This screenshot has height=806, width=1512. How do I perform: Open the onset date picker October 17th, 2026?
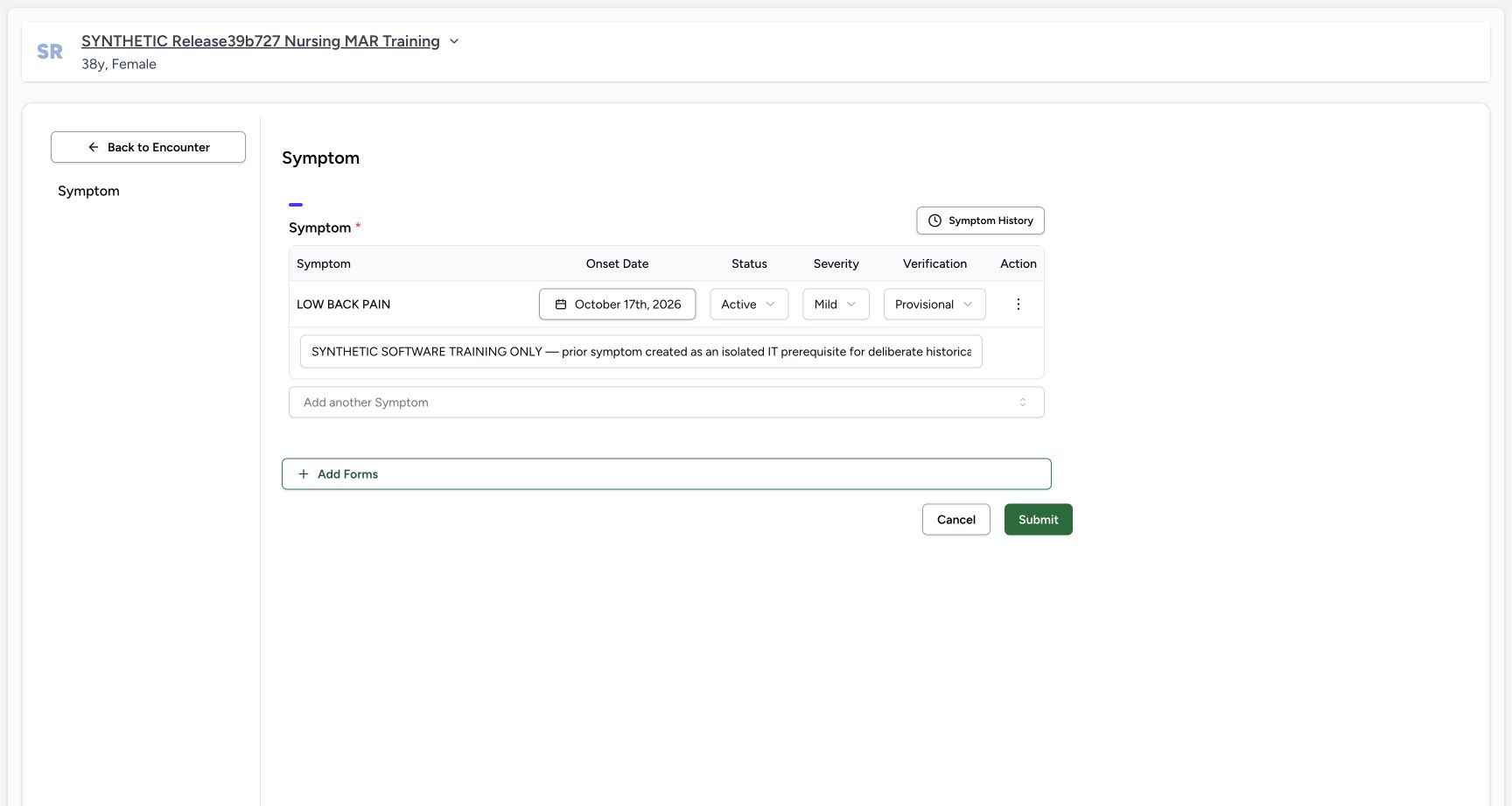coord(618,305)
